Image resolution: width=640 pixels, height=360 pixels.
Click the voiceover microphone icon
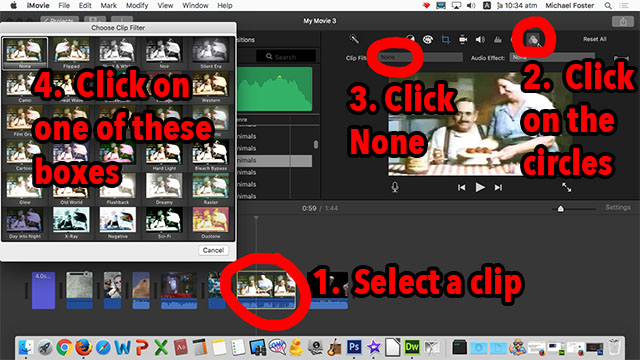point(395,187)
